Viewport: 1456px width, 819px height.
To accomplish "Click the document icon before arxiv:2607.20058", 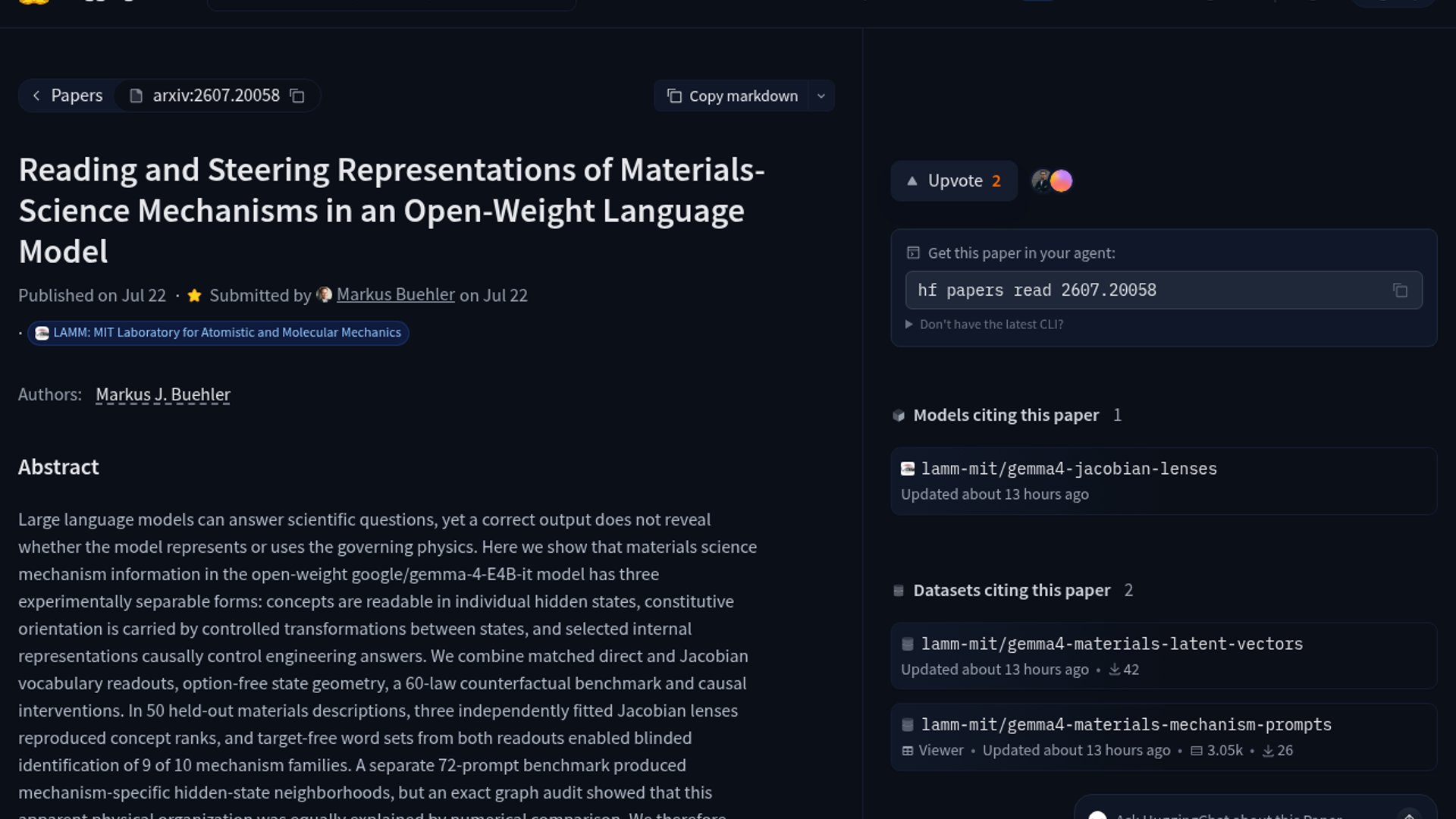I will [136, 96].
